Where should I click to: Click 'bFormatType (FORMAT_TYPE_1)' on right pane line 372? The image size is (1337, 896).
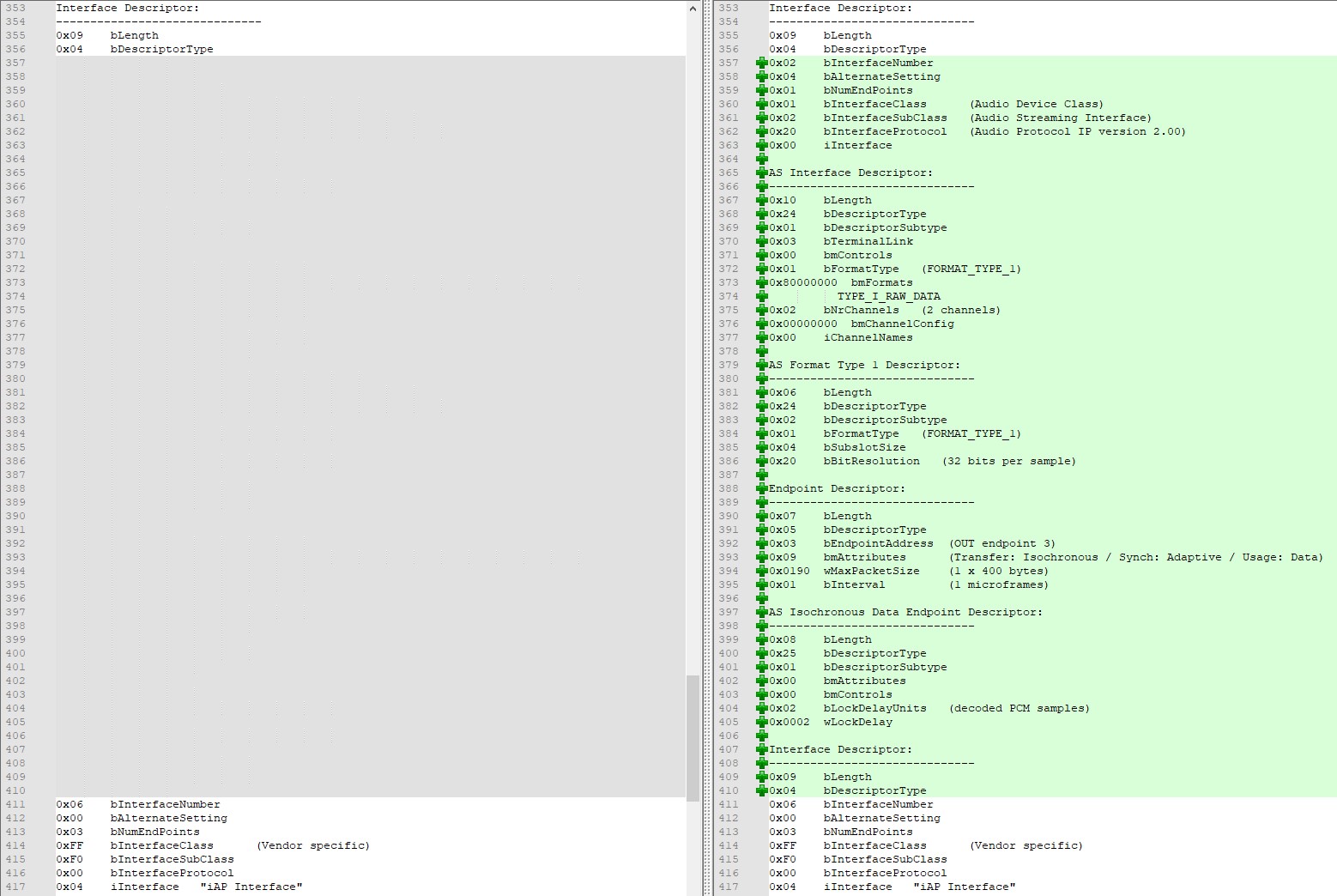(923, 269)
